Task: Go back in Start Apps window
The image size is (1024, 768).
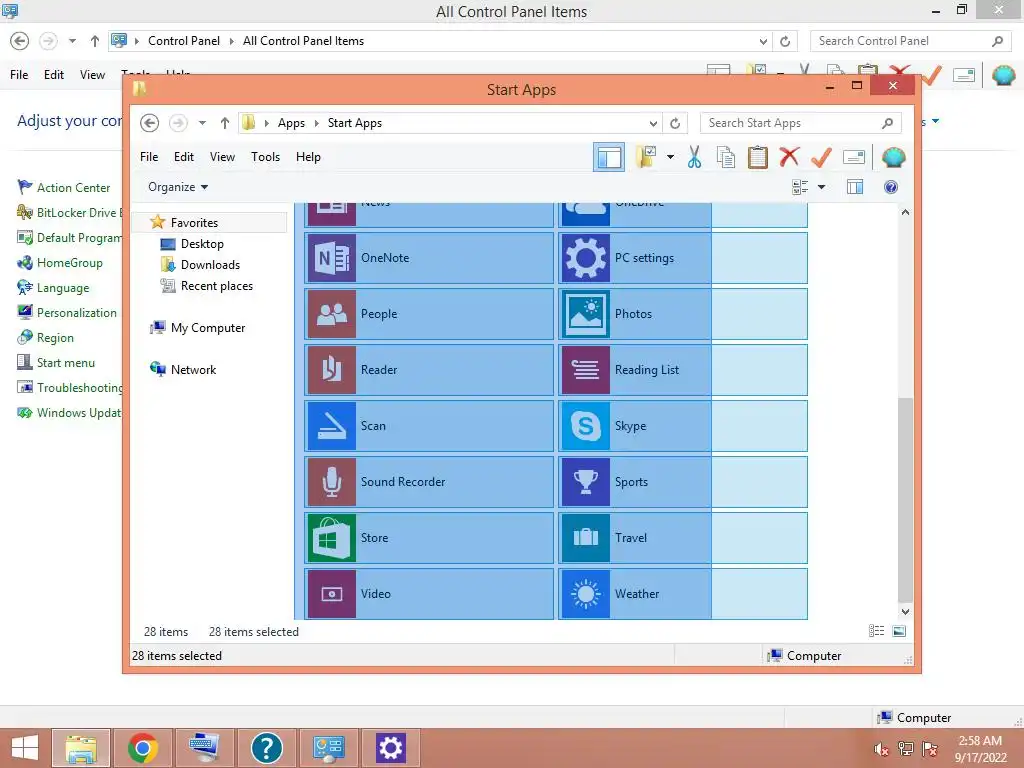Action: pyautogui.click(x=150, y=123)
